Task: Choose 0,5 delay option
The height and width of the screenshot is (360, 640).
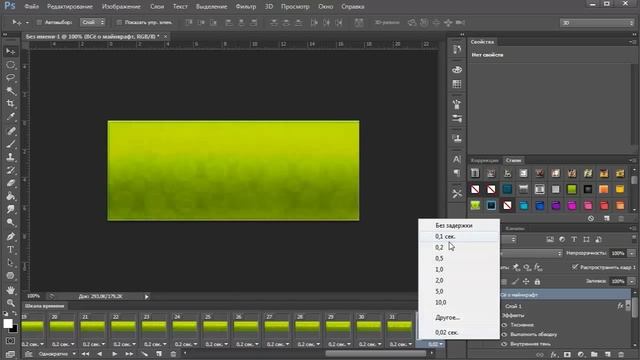Action: [459, 258]
